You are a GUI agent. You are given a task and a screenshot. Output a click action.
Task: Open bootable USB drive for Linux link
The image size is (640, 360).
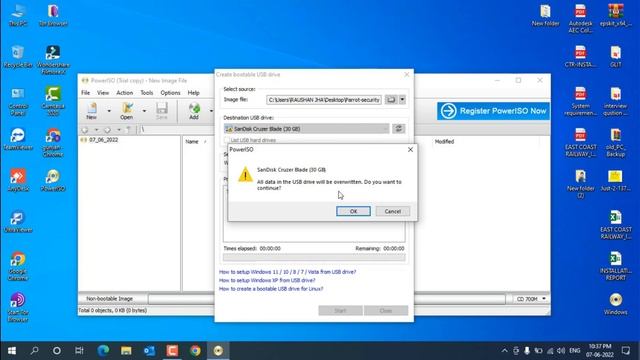pos(271,289)
